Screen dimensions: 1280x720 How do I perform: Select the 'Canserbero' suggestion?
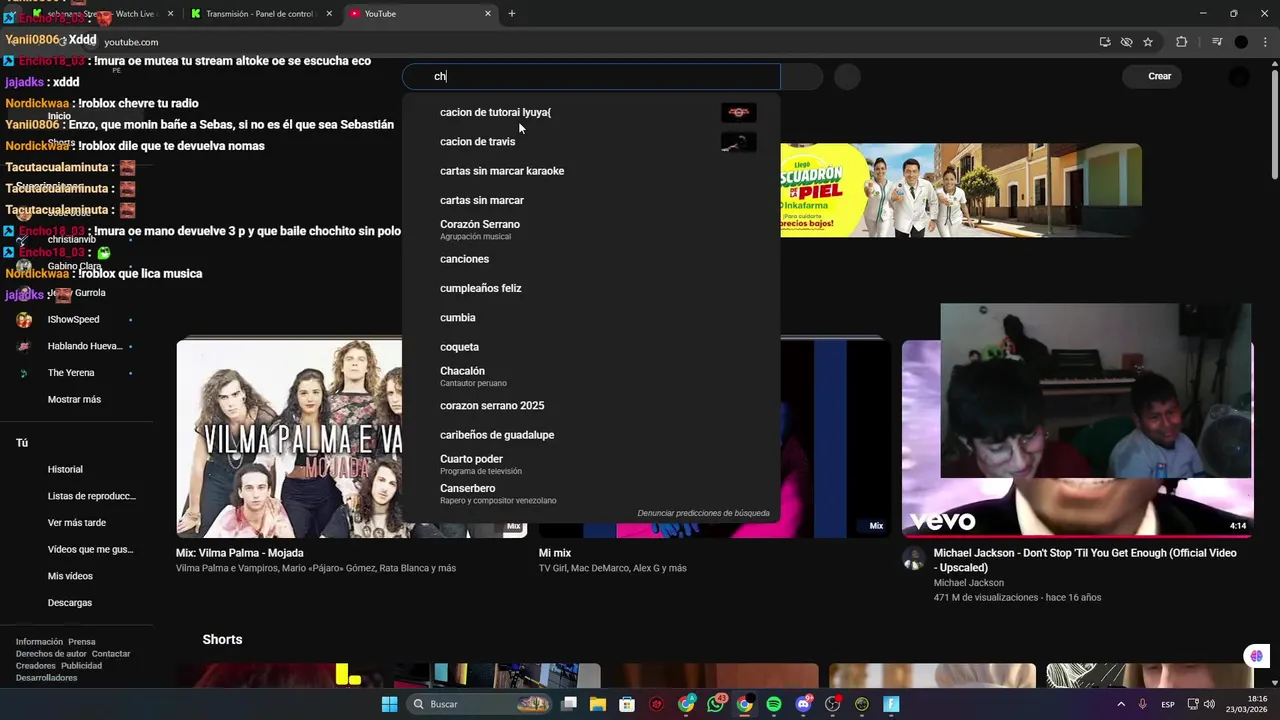point(591,494)
